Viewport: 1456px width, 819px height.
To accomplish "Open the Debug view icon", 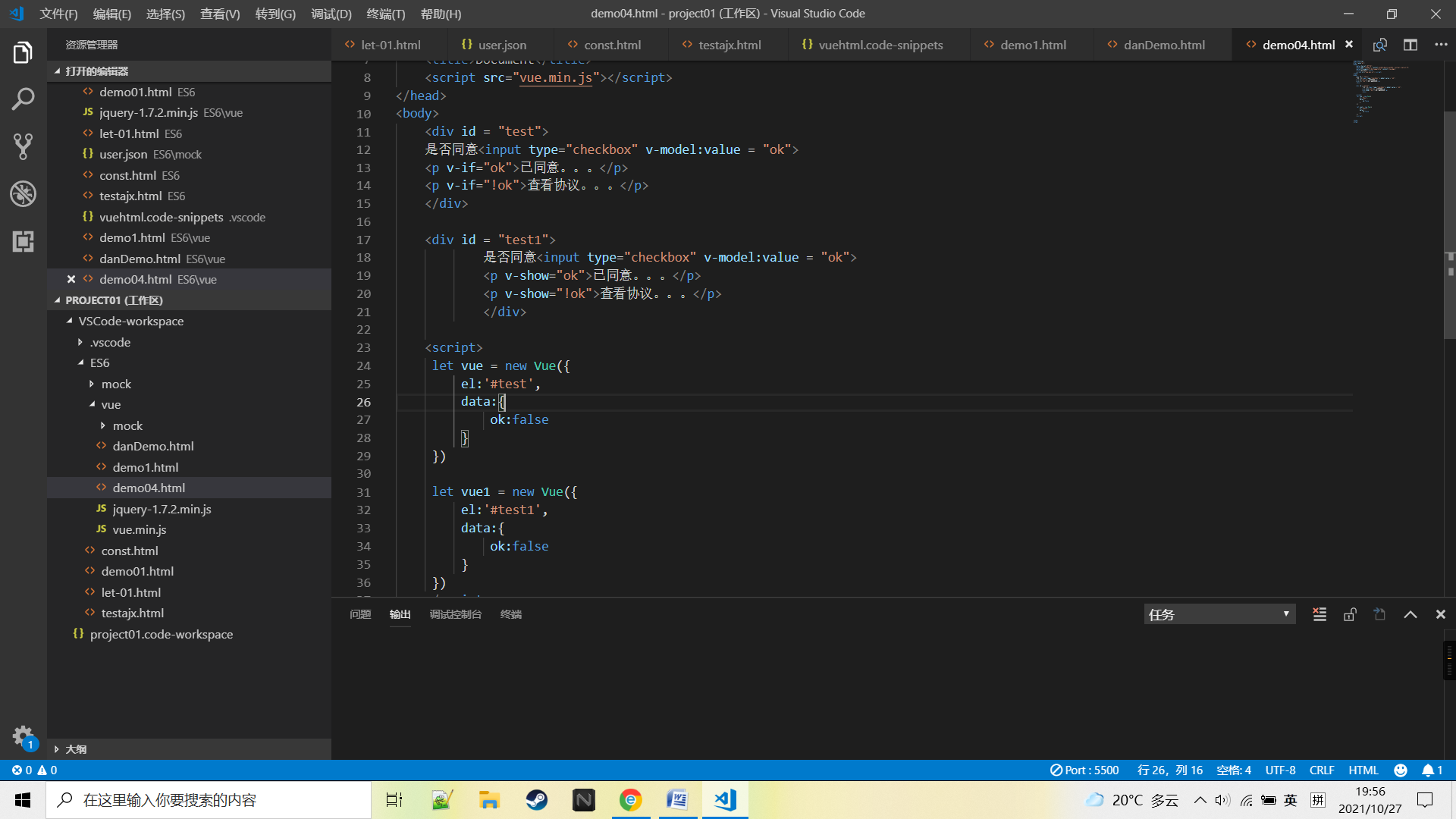I will (23, 194).
